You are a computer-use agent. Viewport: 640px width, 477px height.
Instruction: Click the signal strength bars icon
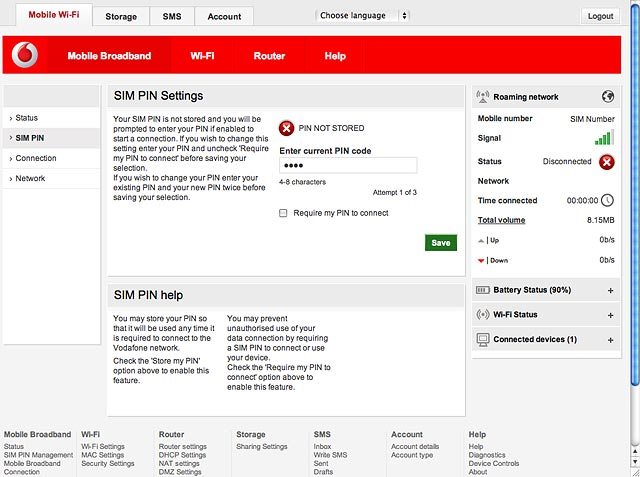click(x=604, y=138)
